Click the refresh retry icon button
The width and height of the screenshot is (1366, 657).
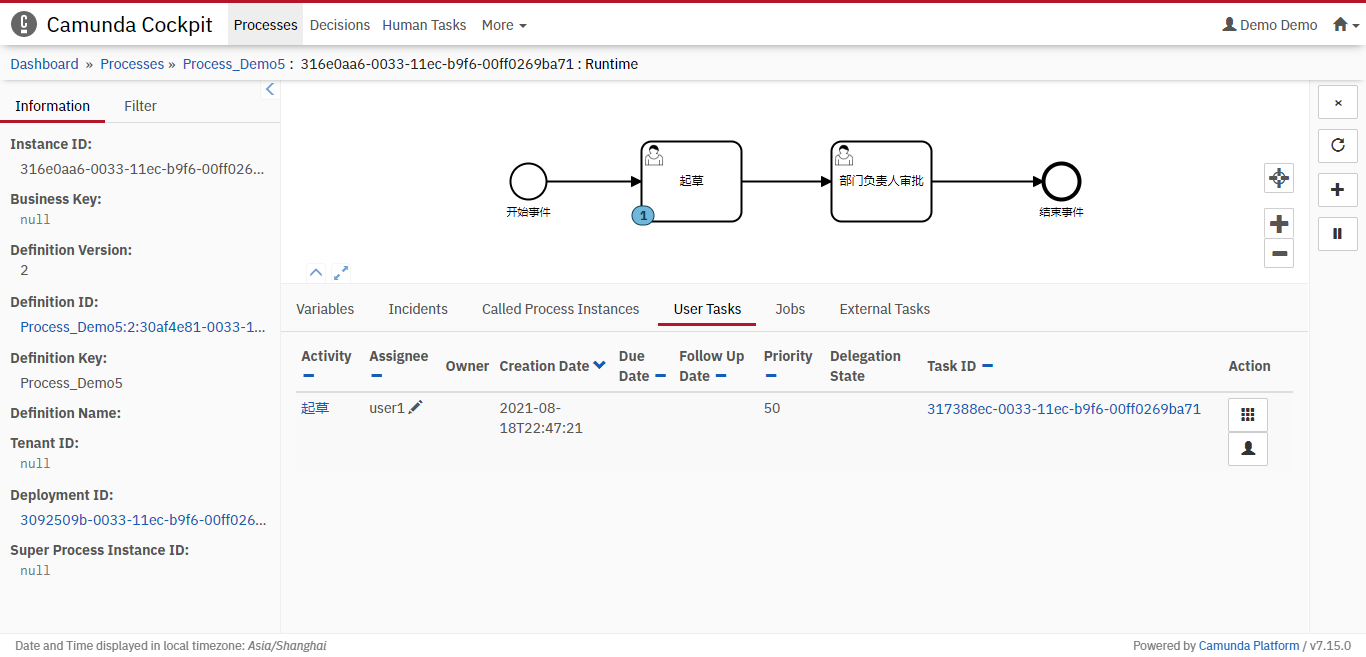pos(1338,145)
